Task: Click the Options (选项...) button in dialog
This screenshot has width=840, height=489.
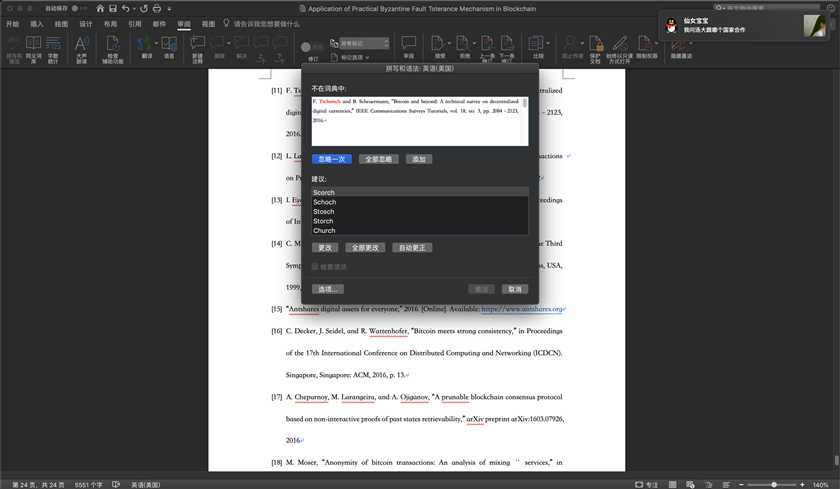Action: (328, 289)
